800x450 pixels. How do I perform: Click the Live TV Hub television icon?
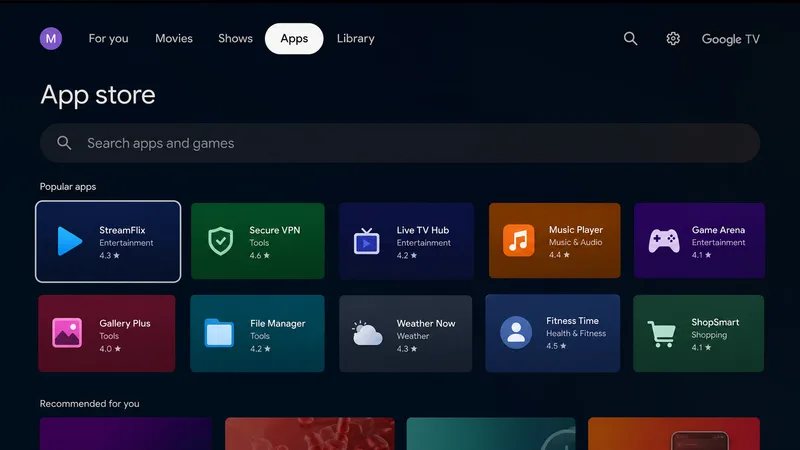366,241
